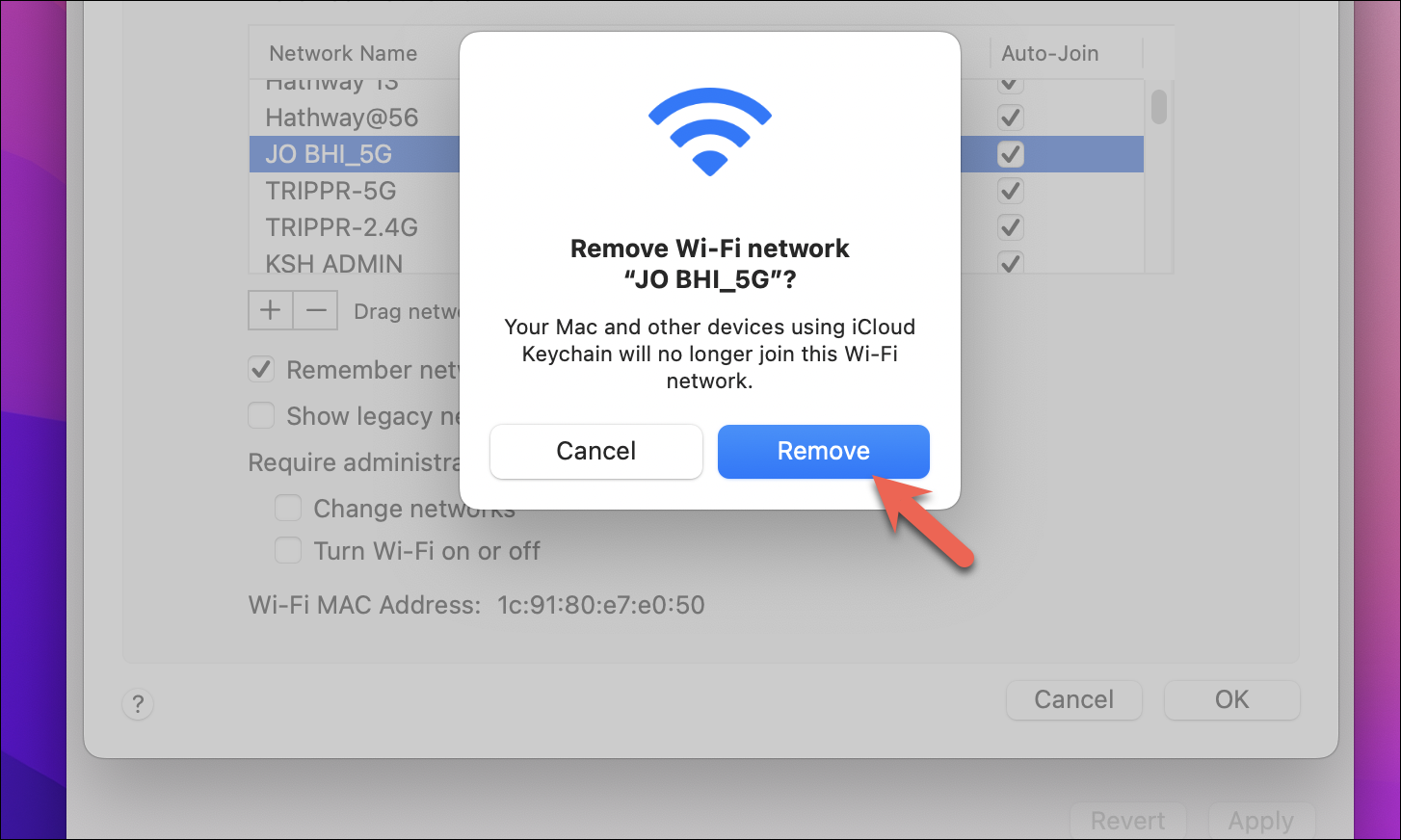
Task: Toggle Auto-Join for JO BHI_5G
Action: pos(1010,154)
